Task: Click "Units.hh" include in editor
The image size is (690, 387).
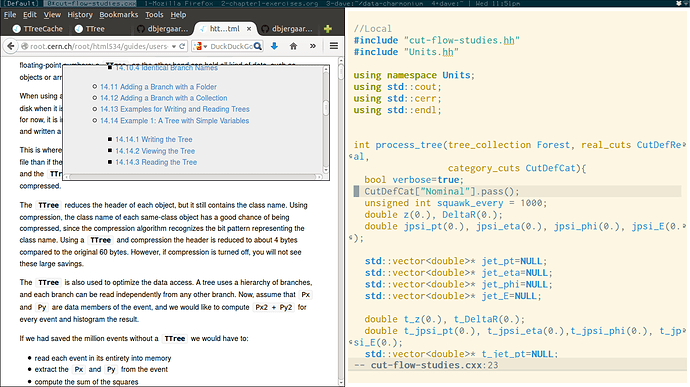Action: click(x=431, y=52)
